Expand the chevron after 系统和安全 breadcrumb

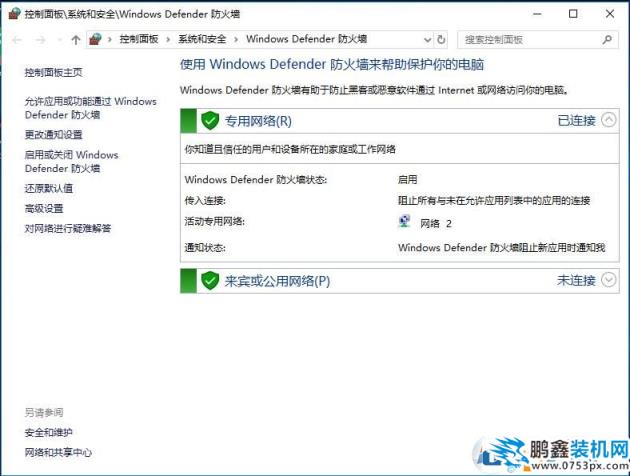(236, 39)
